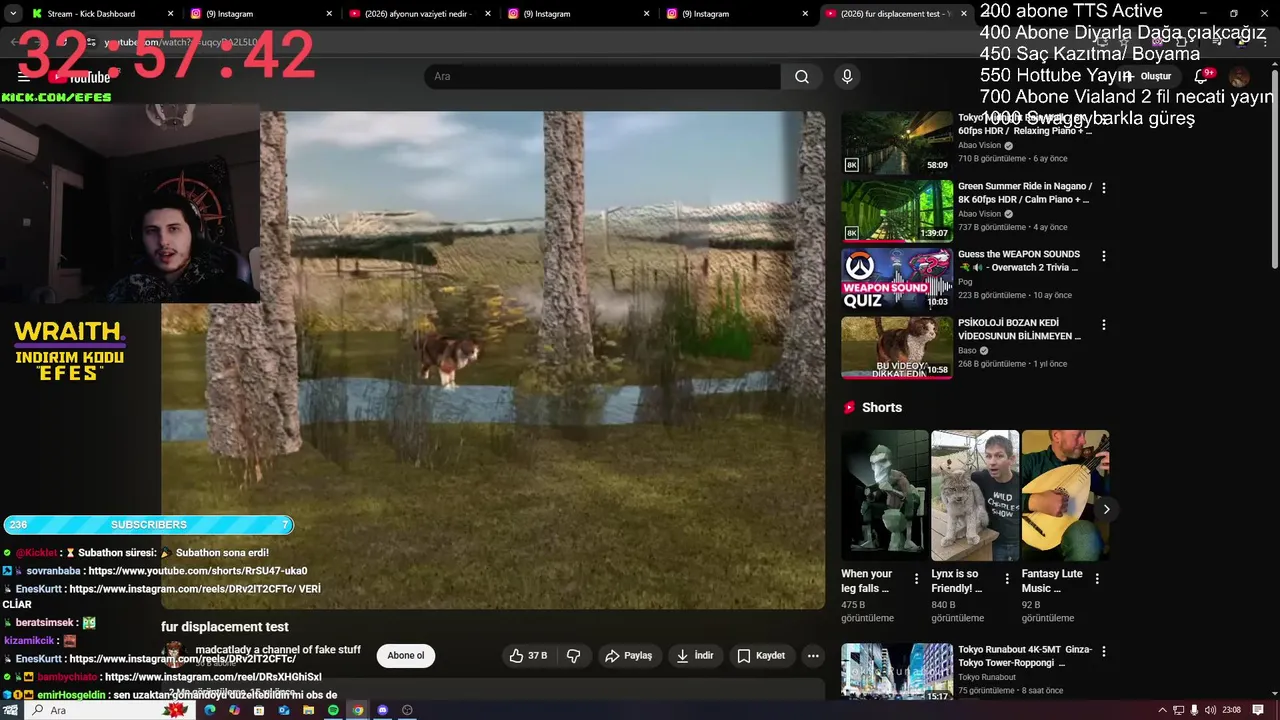Viewport: 1280px width, 720px height.
Task: Open options for 'Lynx is so Friendly' short
Action: click(1006, 579)
